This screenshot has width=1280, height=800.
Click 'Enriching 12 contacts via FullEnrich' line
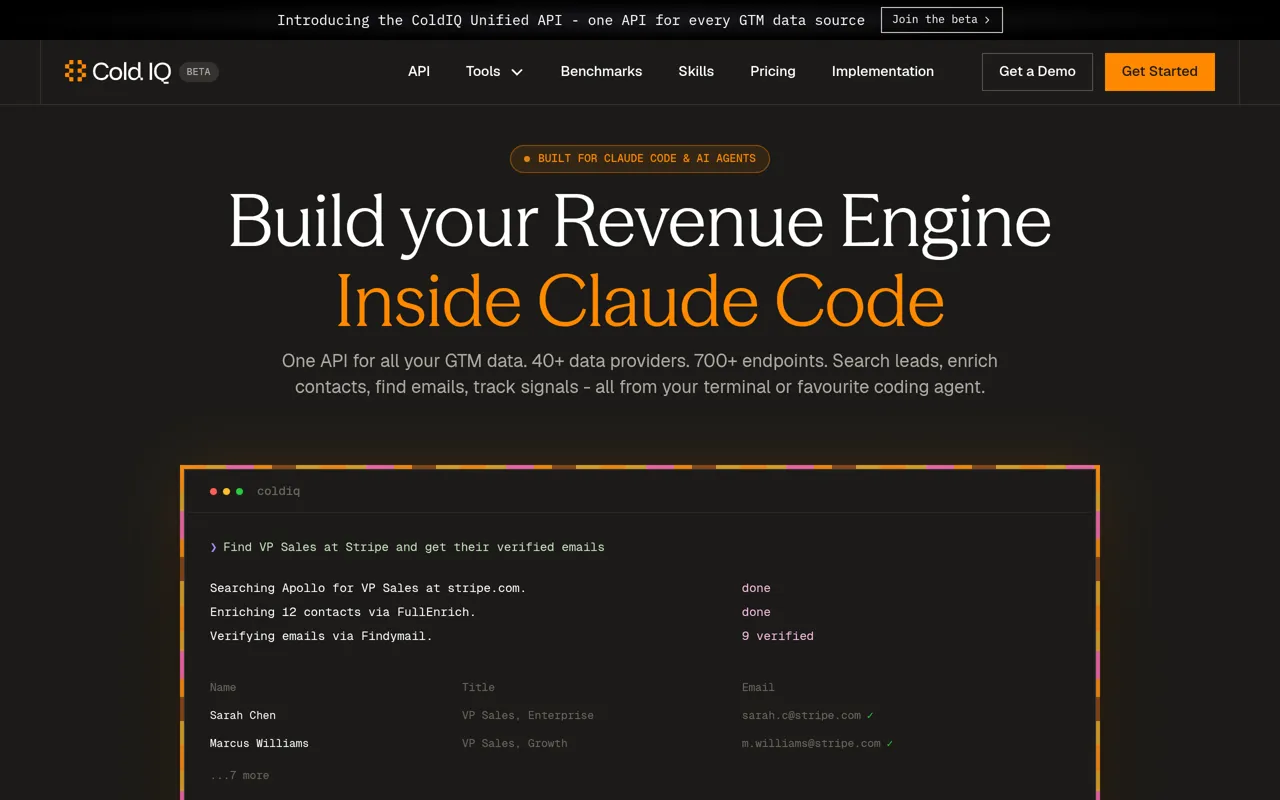343,612
